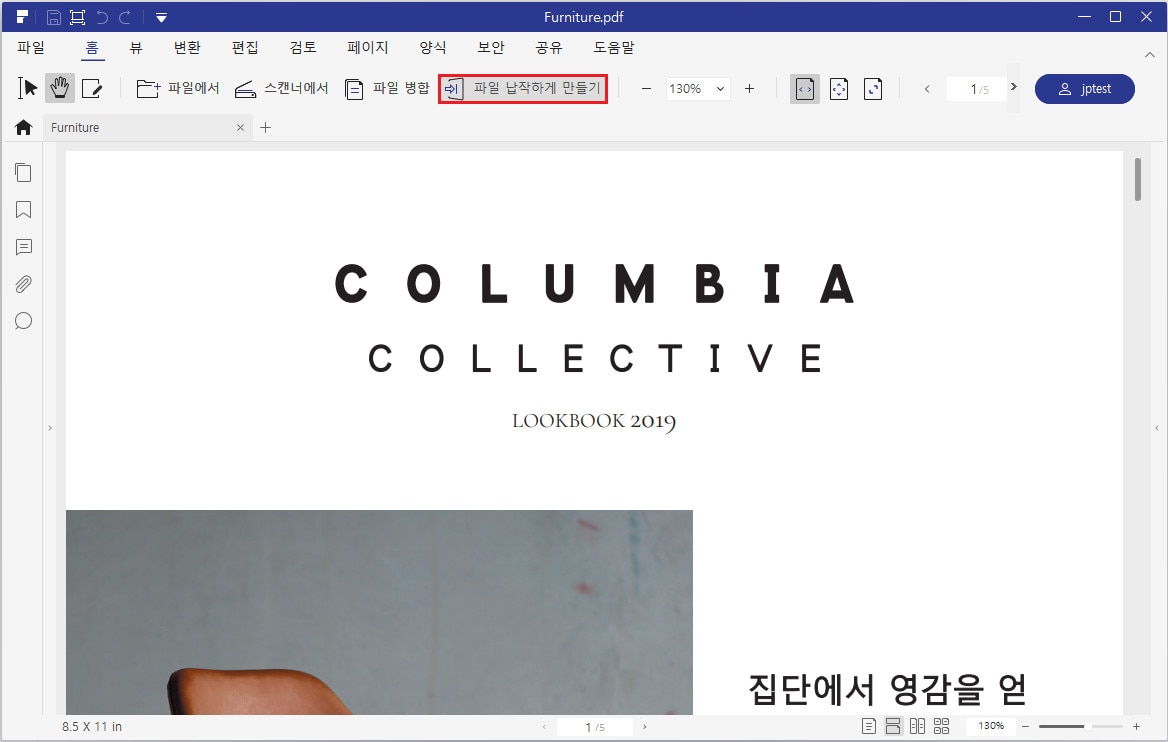Collapse the ribbon with the chevron
This screenshot has width=1168, height=742.
[x=1149, y=54]
